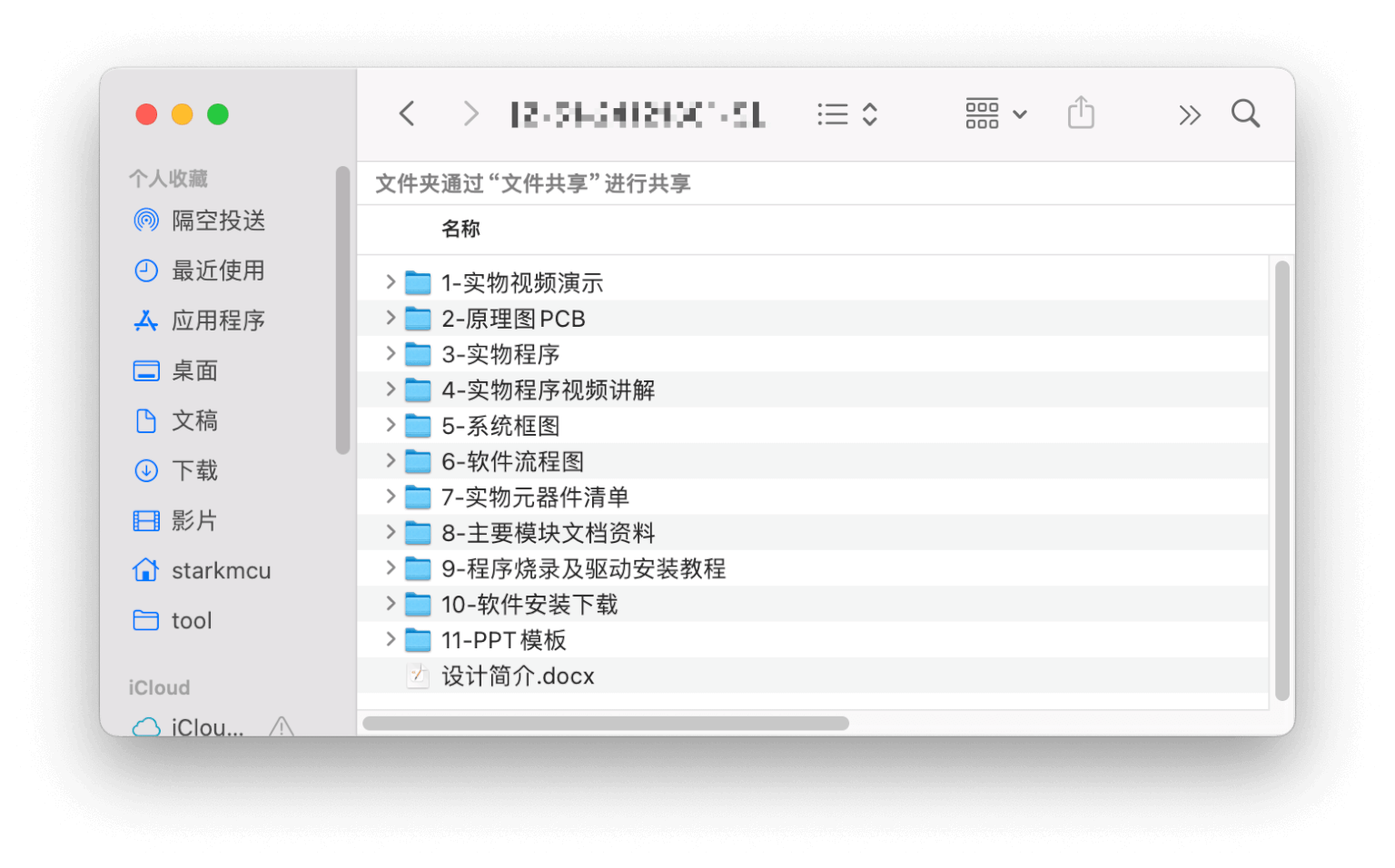Select the row named 11-PPT模板
This screenshot has width=1395, height=868.
tap(813, 640)
